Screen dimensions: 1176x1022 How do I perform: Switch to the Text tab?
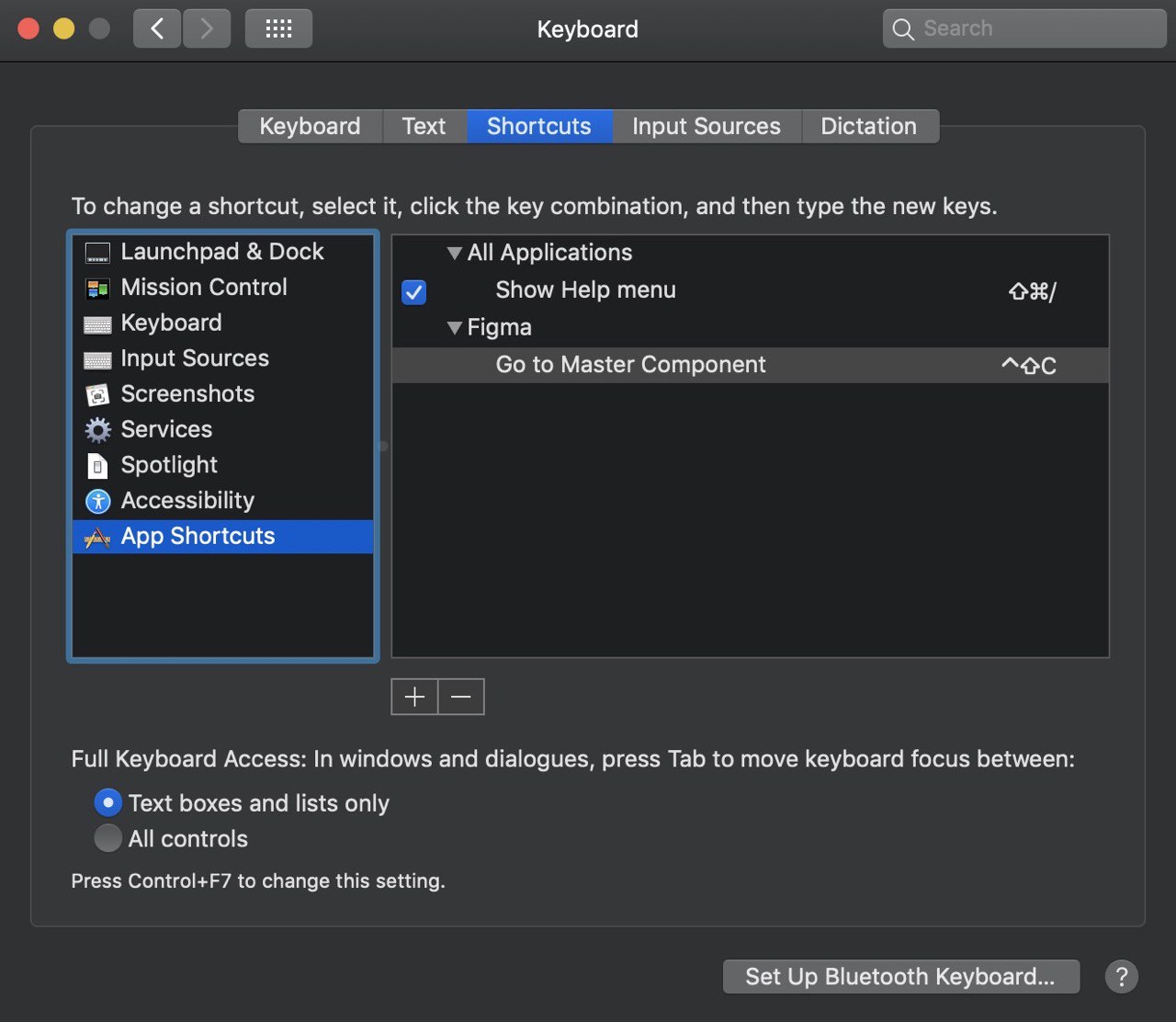click(424, 126)
